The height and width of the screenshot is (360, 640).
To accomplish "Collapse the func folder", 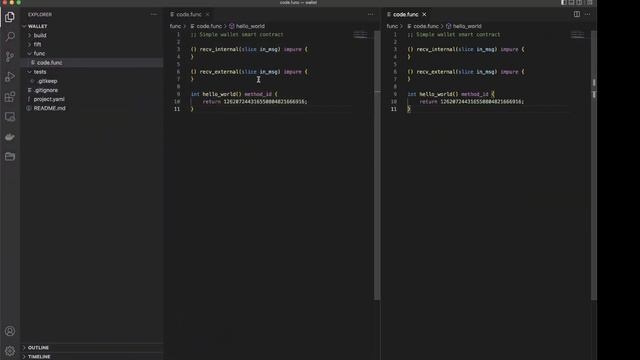I will (x=92, y=53).
